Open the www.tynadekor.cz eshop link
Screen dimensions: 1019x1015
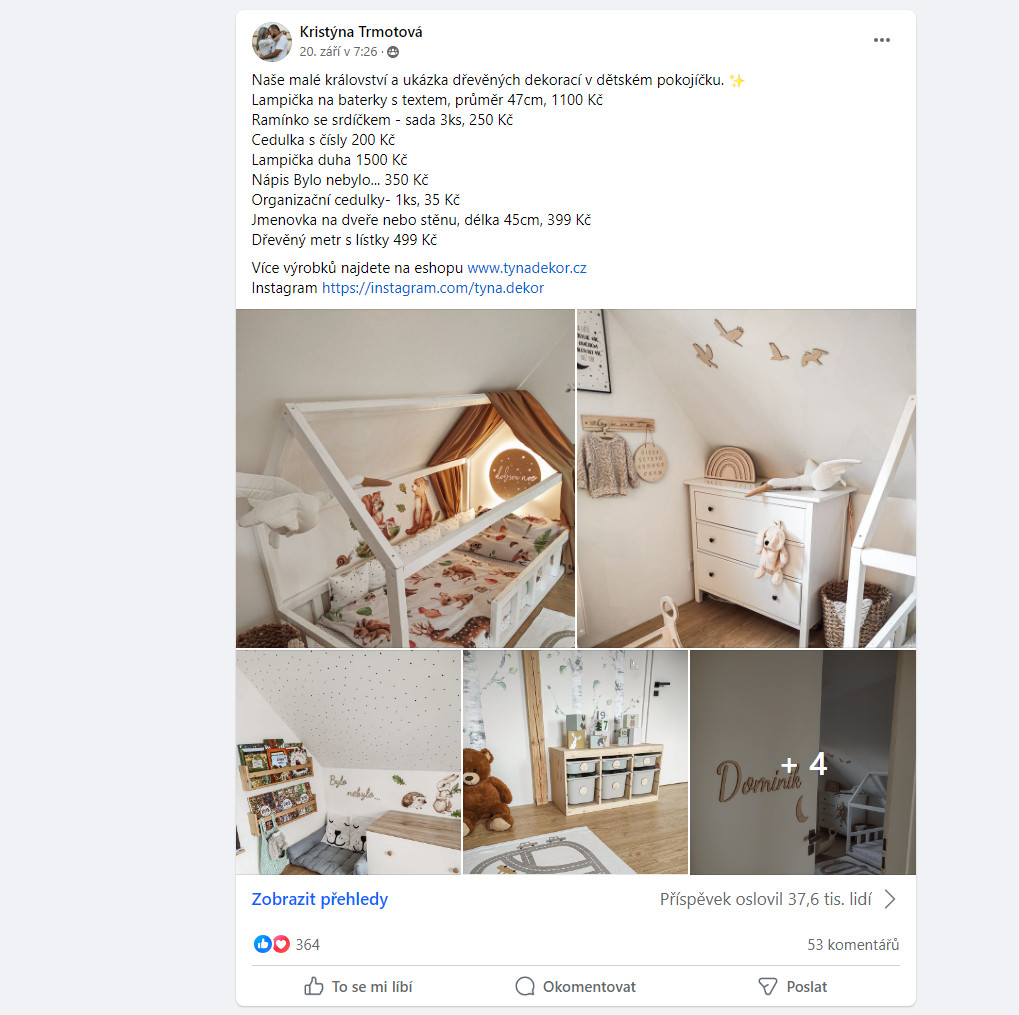click(527, 268)
